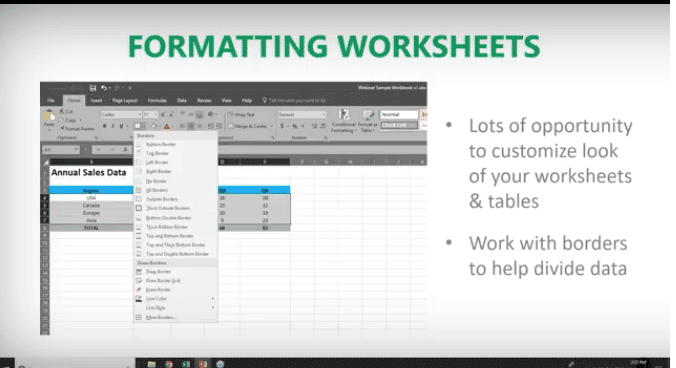Select the Check Cell style
The width and height of the screenshot is (676, 368).
click(x=399, y=125)
